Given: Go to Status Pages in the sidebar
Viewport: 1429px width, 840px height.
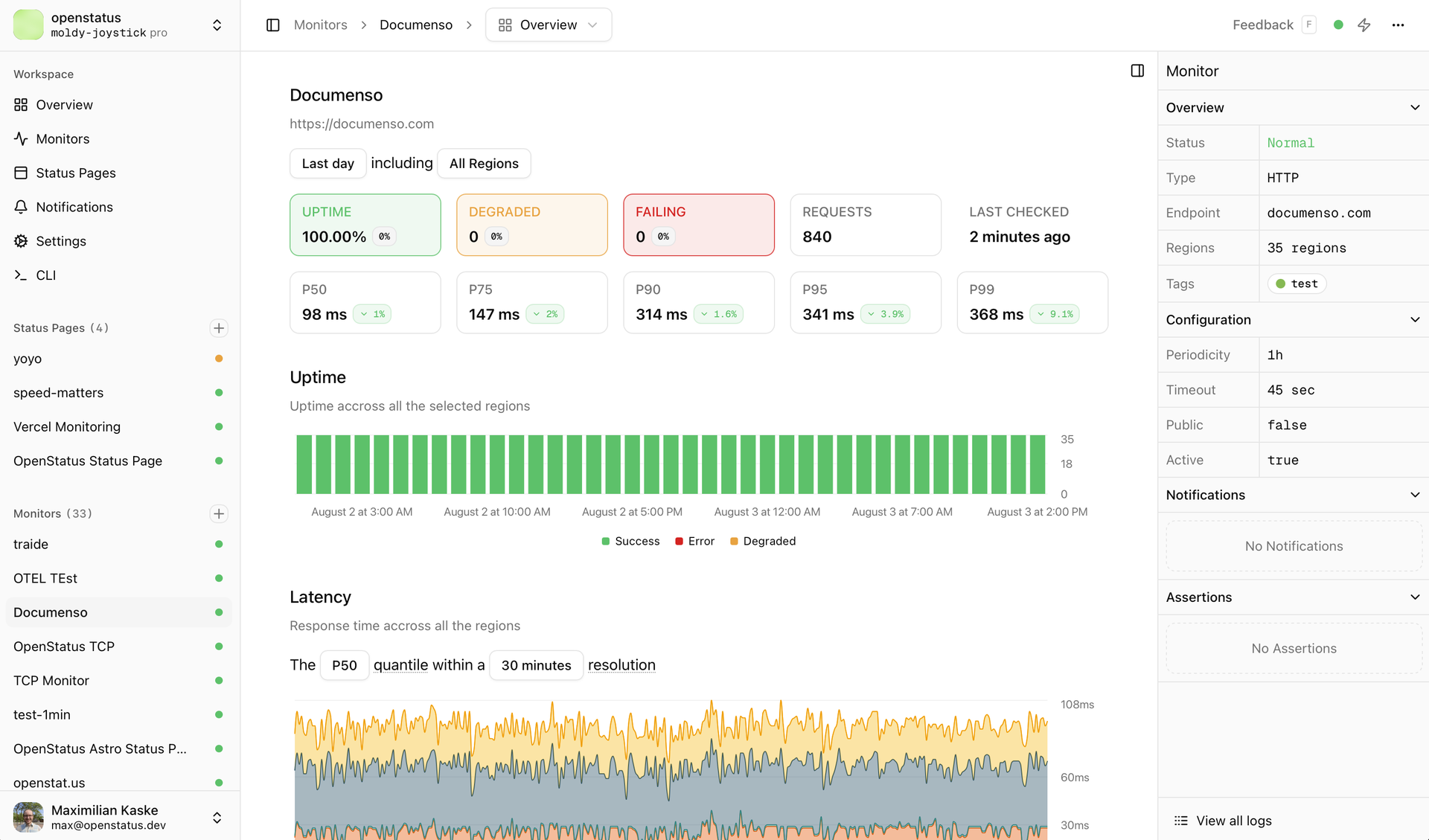Looking at the screenshot, I should click(x=119, y=173).
